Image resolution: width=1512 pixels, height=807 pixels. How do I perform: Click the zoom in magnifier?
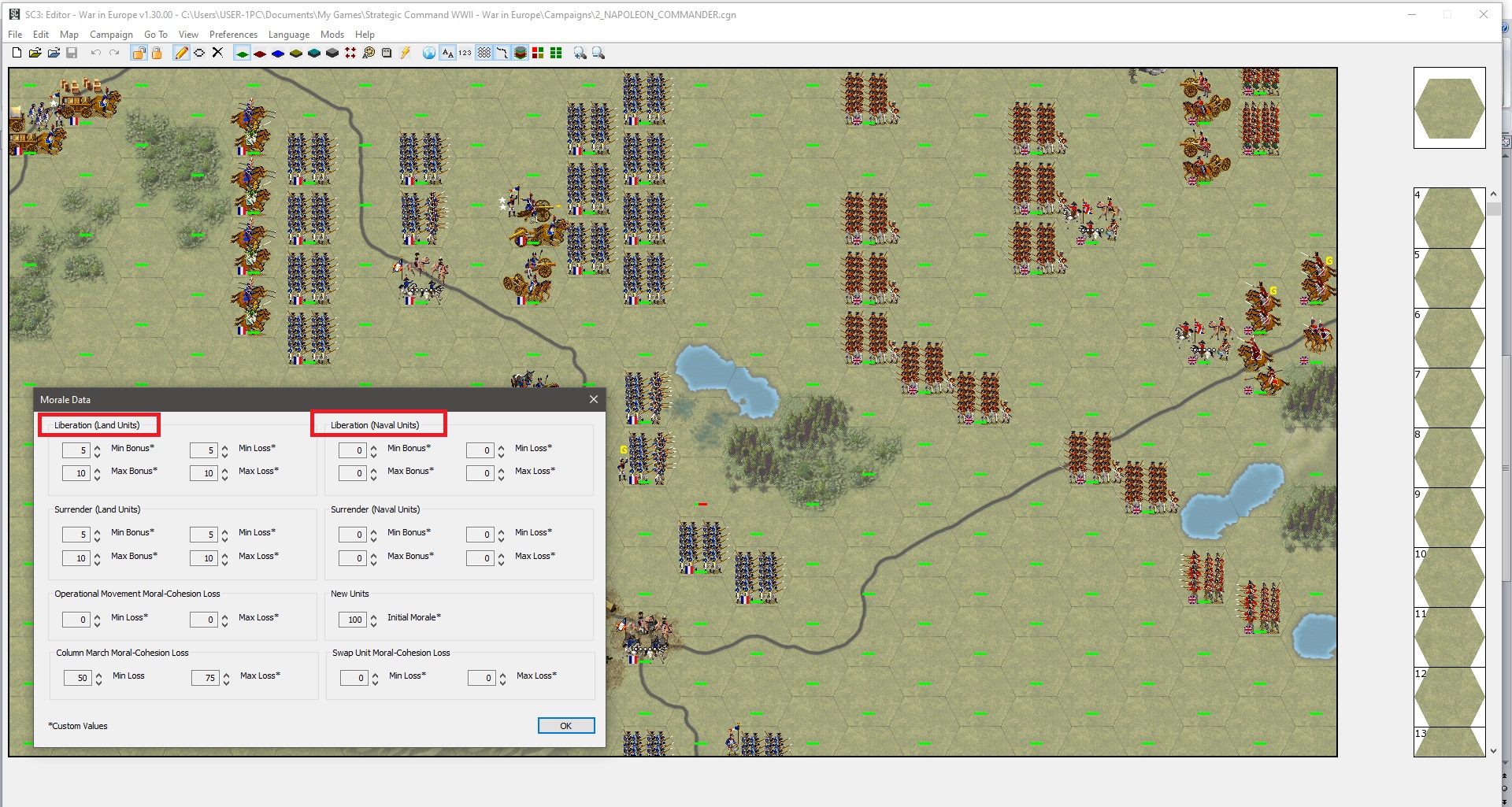[580, 53]
